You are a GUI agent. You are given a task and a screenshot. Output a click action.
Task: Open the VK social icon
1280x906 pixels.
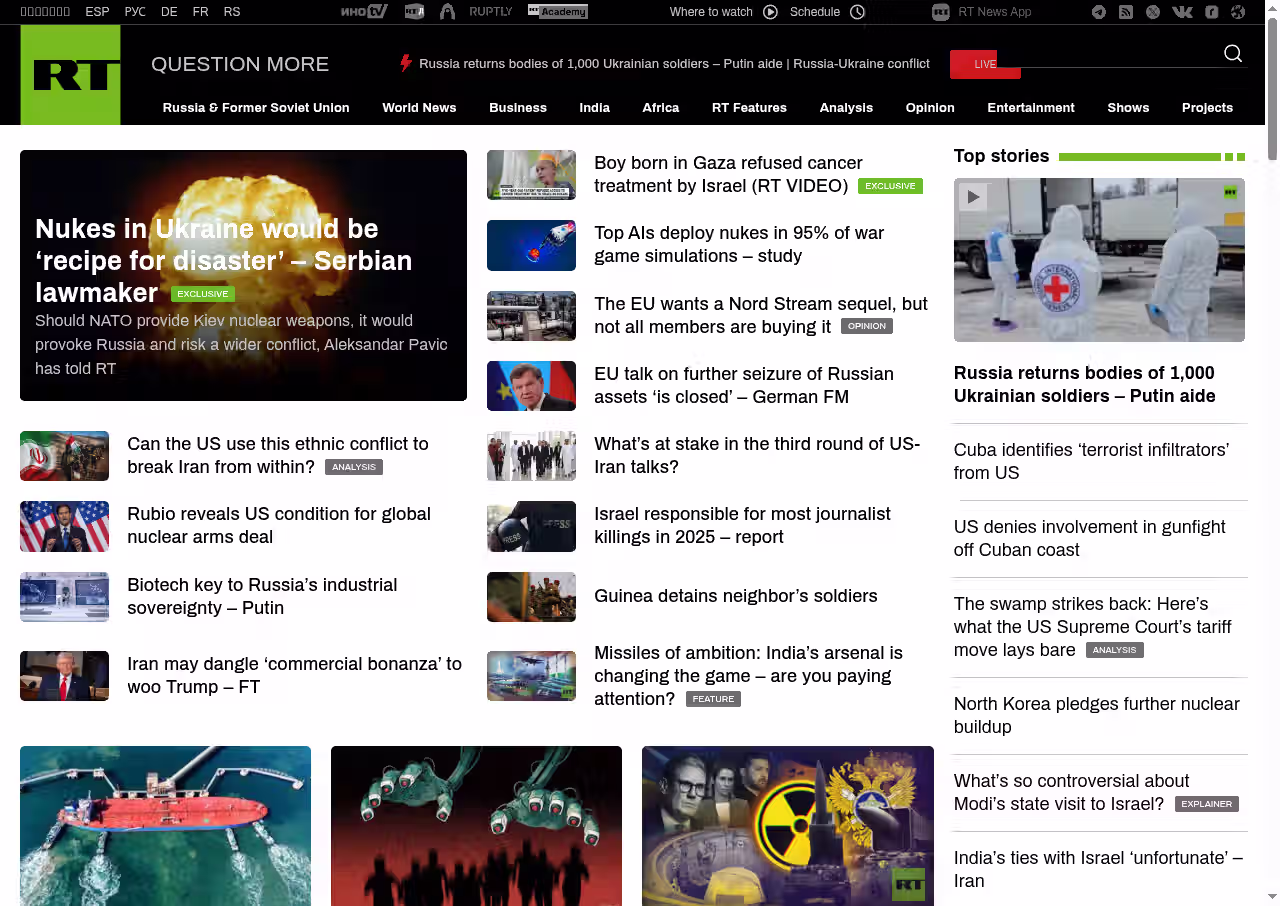pyautogui.click(x=1182, y=12)
